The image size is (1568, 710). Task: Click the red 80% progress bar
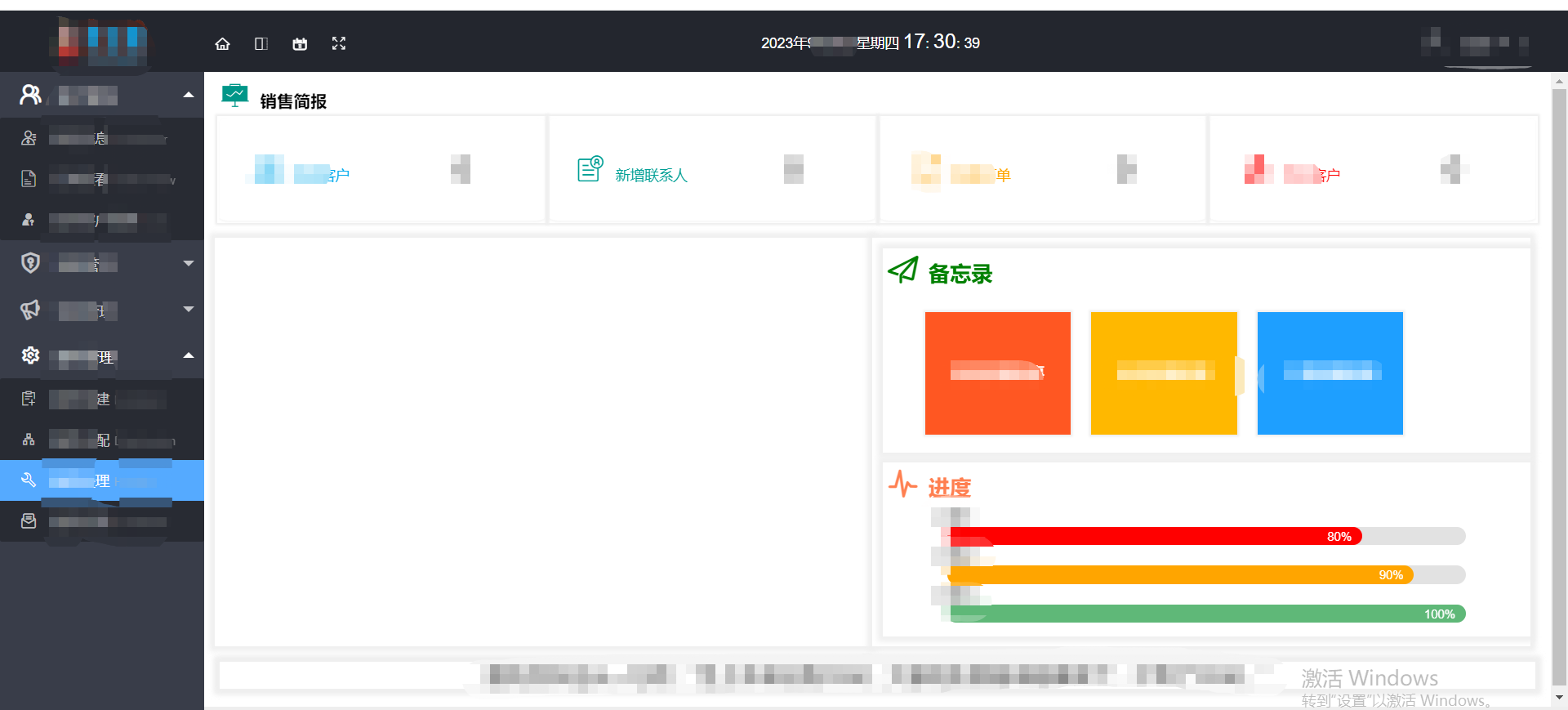point(1156,536)
